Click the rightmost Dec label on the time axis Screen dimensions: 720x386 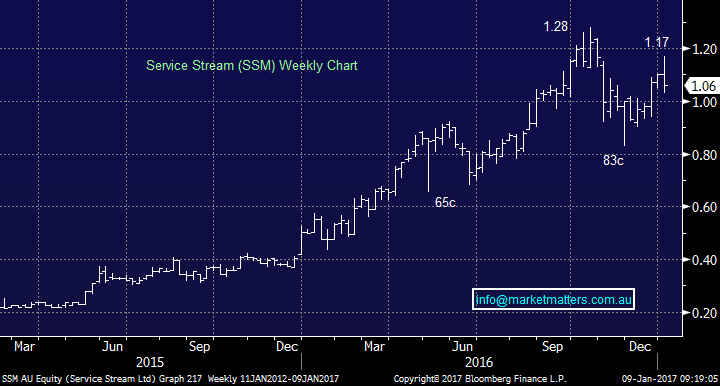click(640, 347)
